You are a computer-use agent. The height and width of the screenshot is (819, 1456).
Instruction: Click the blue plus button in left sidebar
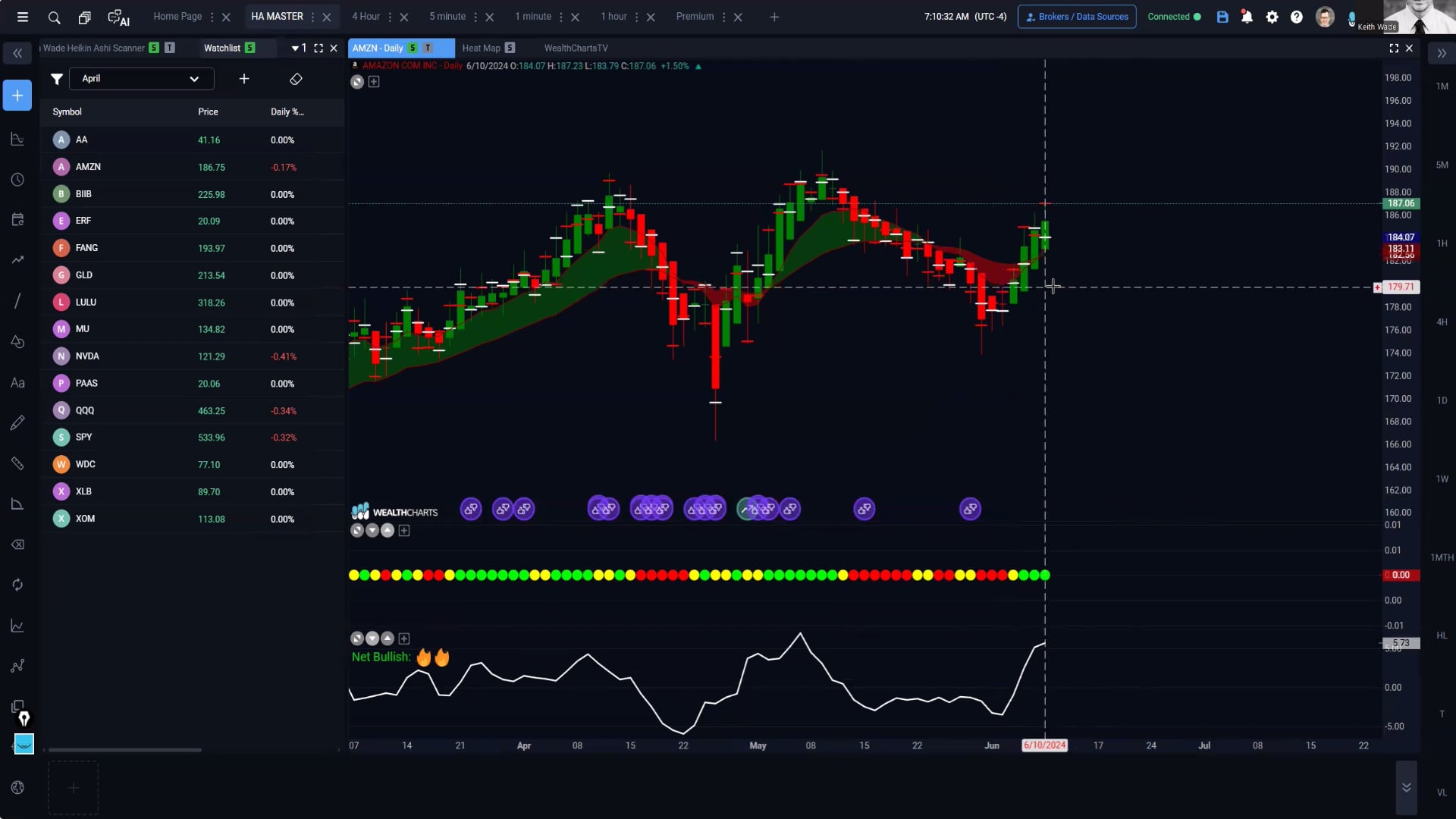(x=17, y=96)
